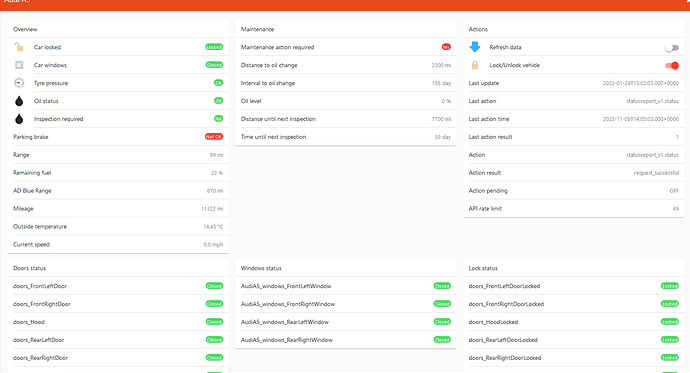
Task: Click the blue download arrow for Refresh data
Action: coord(475,47)
